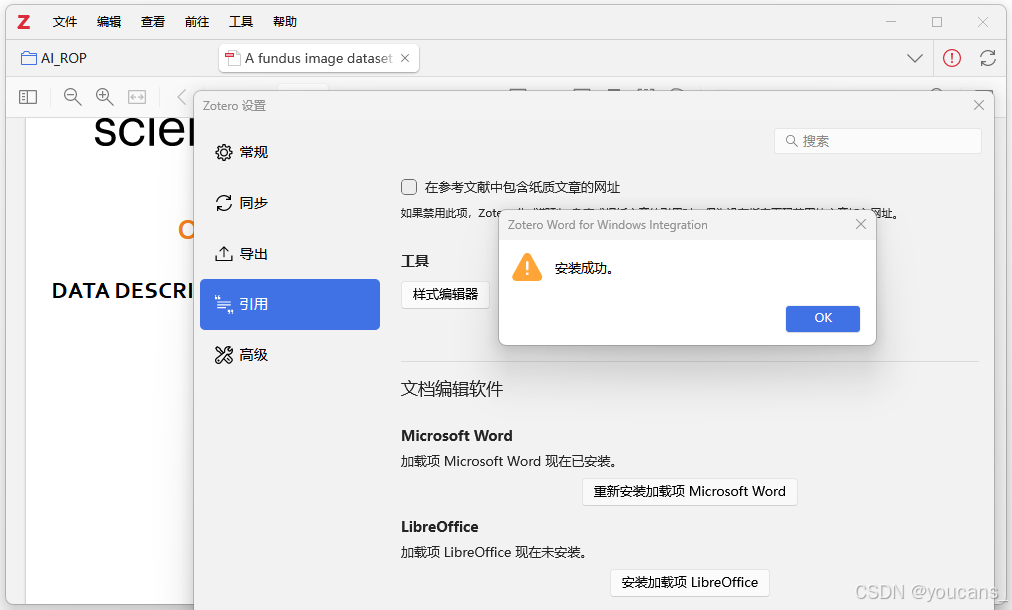Open the 样式编辑器 button
This screenshot has width=1012, height=610.
pos(445,294)
